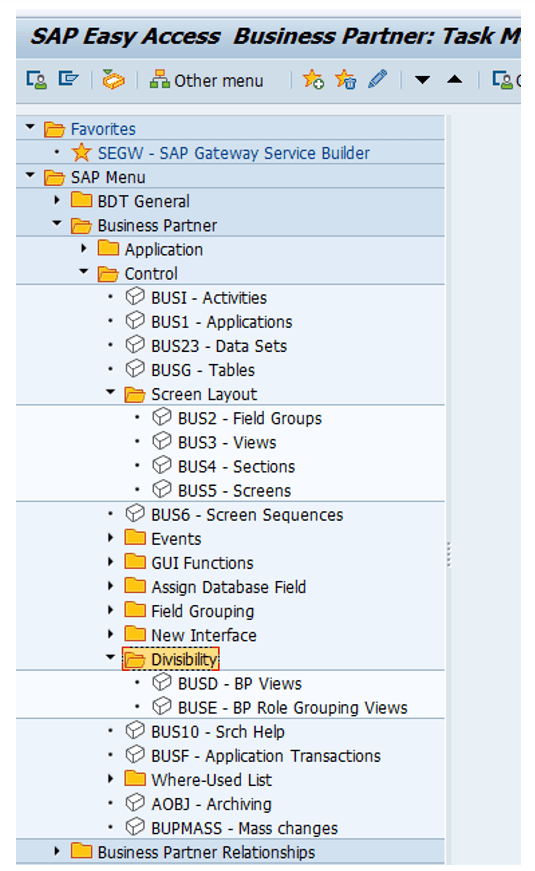Collapse the Business Partner folder
Screen dimensions: 535x871
tap(57, 224)
